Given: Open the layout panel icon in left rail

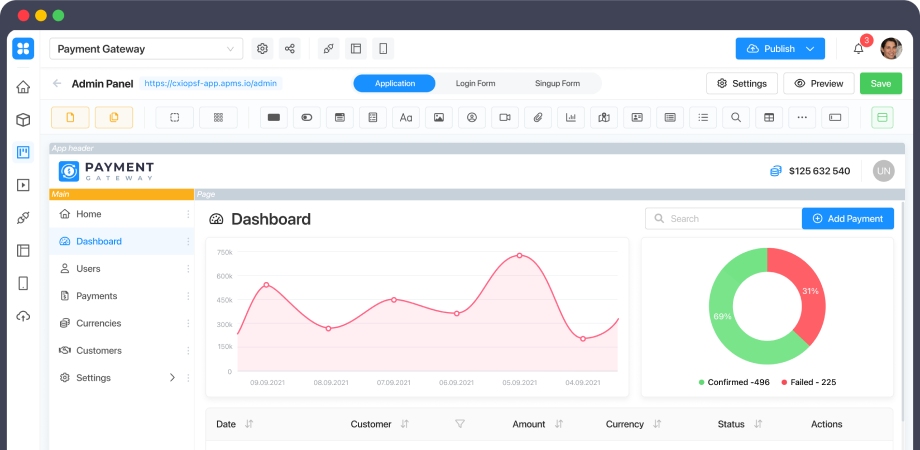Looking at the screenshot, I should [x=23, y=251].
